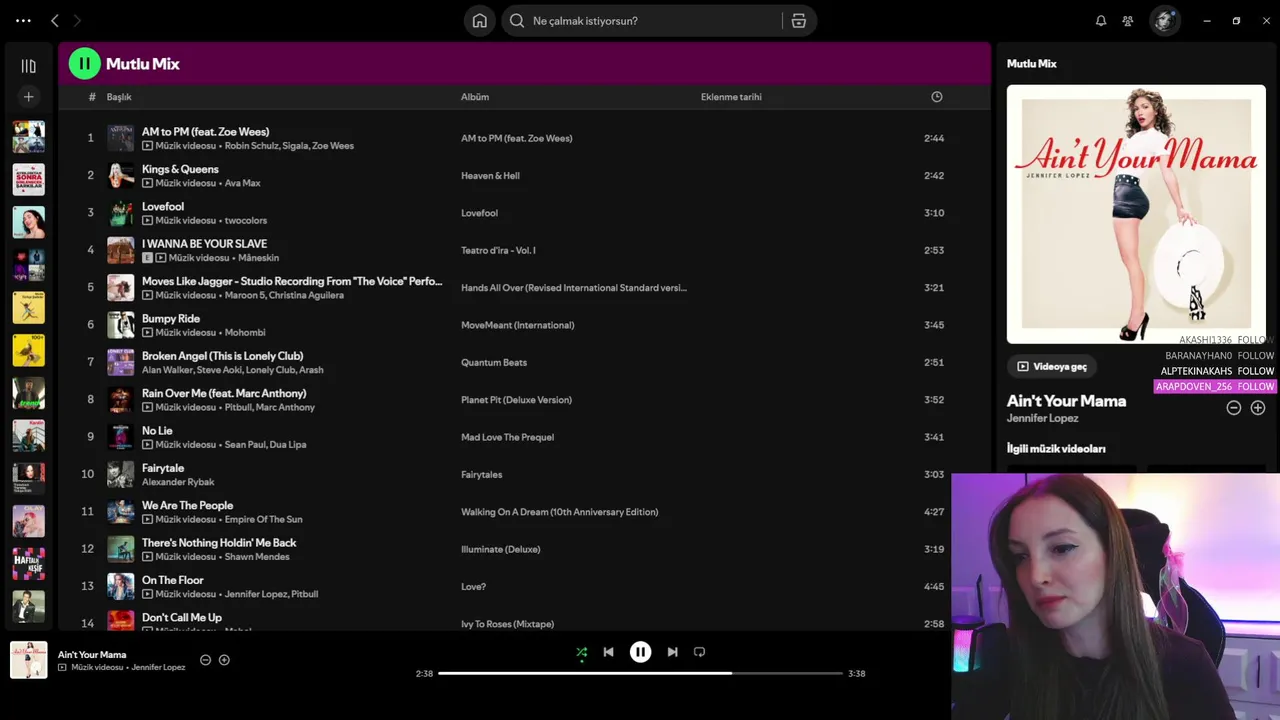The image size is (1280, 720).
Task: Open the Browse icon in search bar
Action: 798,21
